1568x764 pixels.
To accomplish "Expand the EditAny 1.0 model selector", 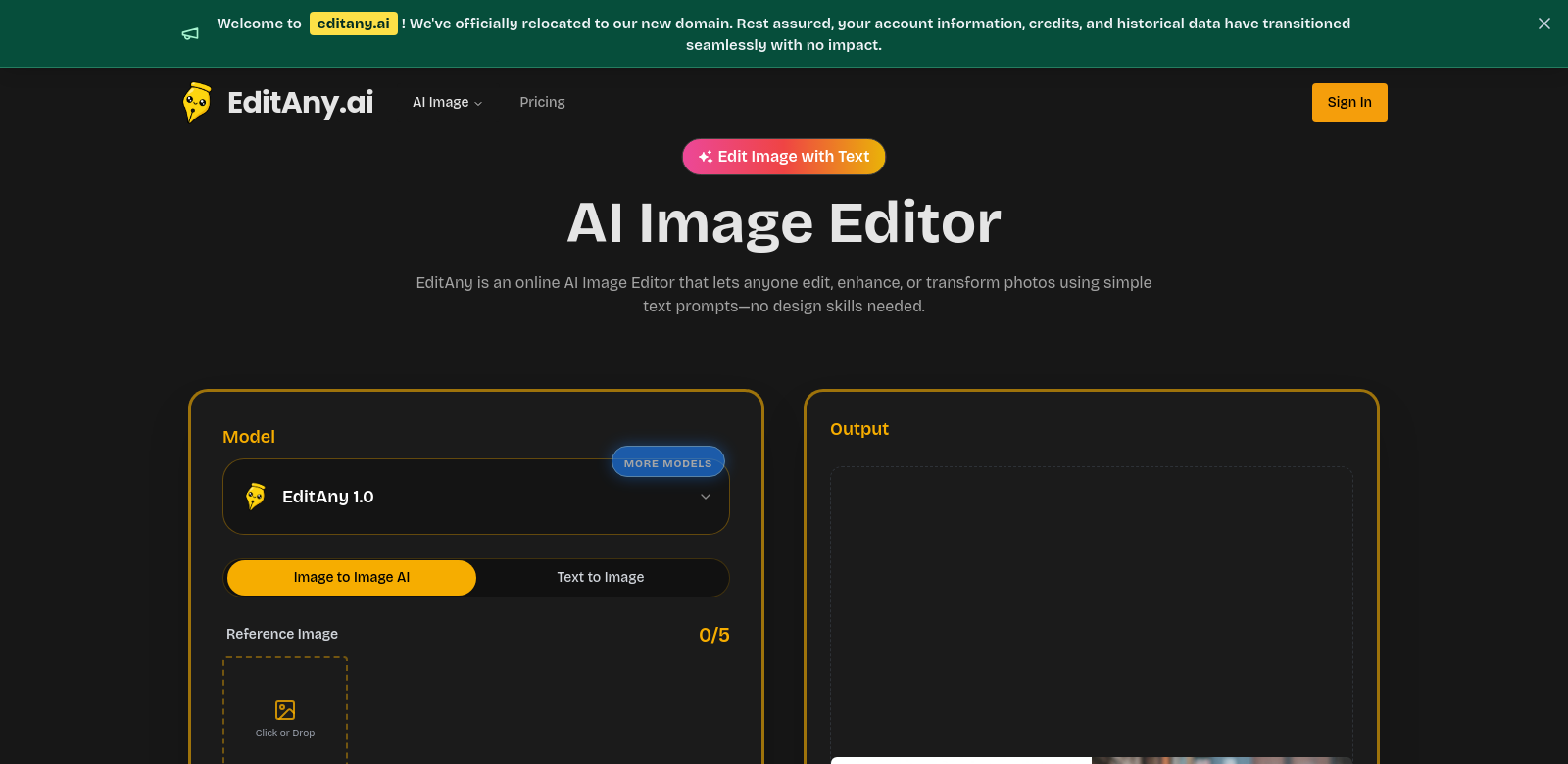I will pos(476,497).
